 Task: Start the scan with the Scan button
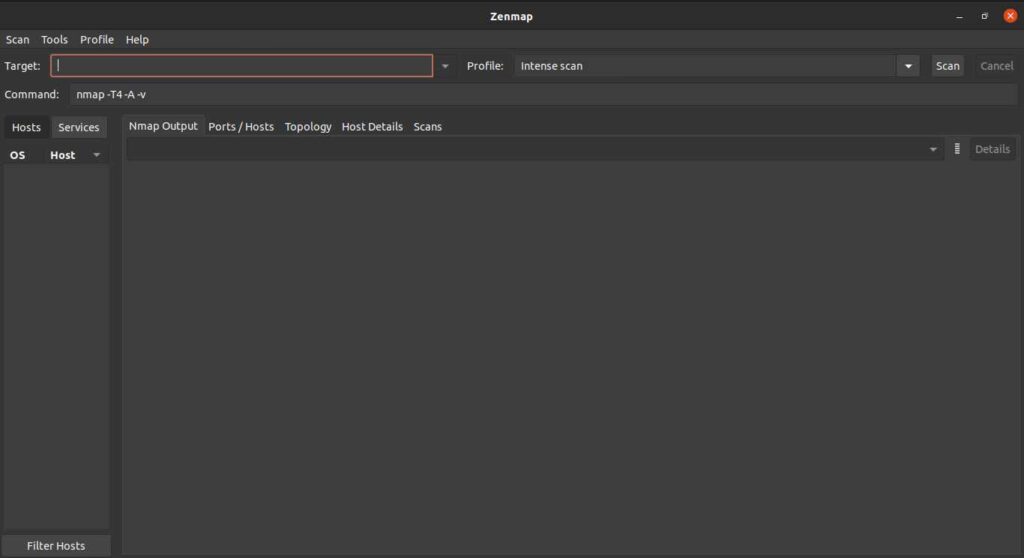pos(948,66)
